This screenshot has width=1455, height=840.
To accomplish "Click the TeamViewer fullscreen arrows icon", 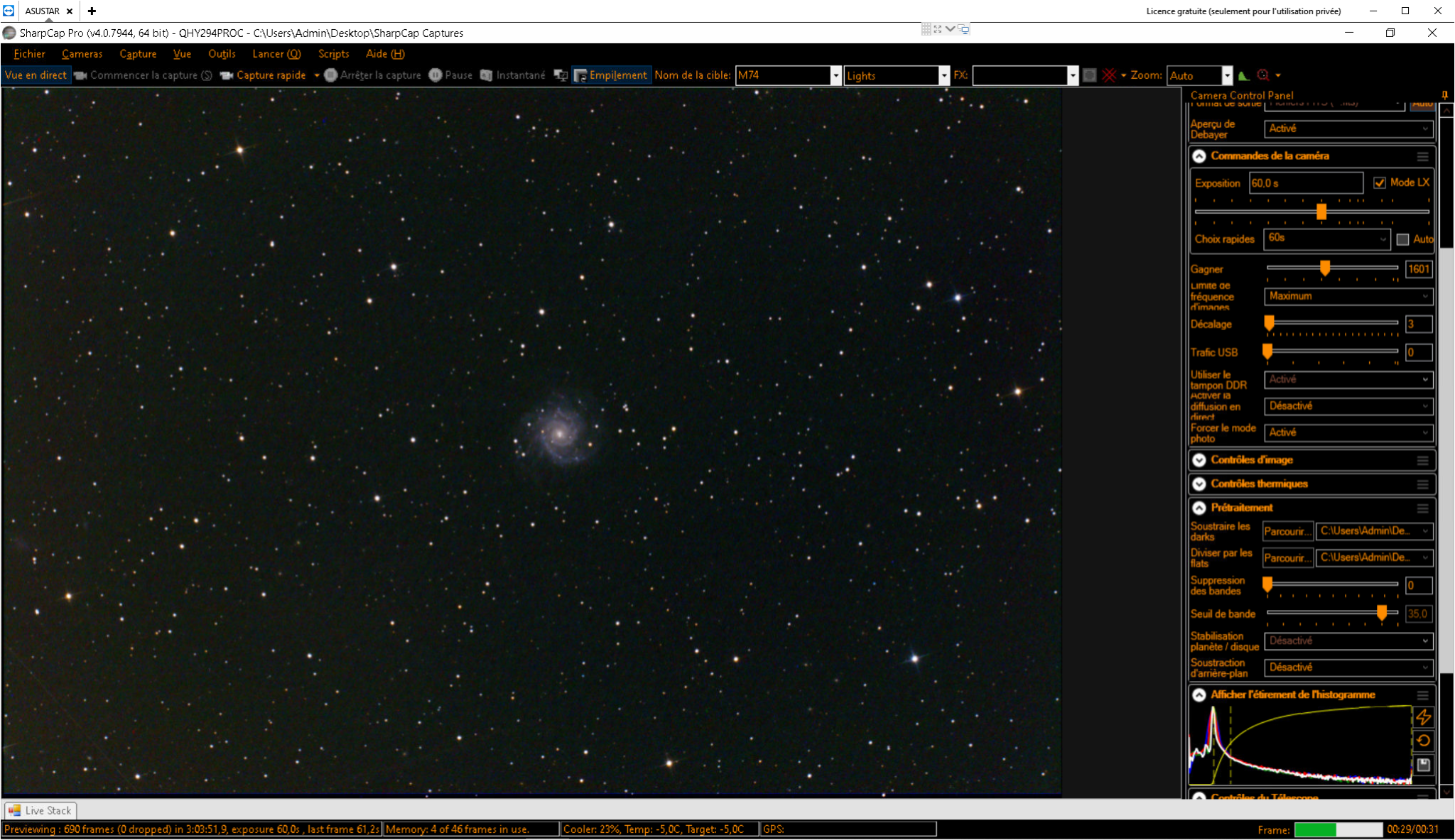I will coord(938,29).
